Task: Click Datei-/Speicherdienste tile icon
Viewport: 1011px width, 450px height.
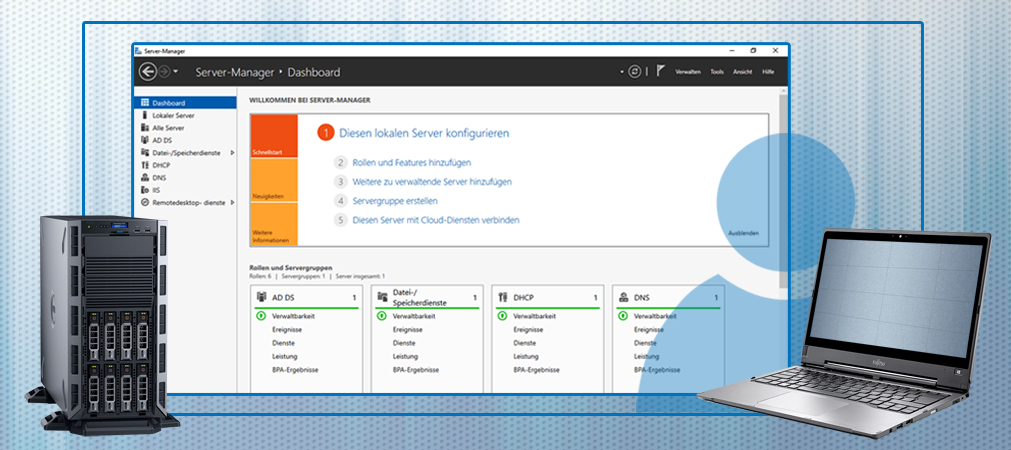Action: (382, 297)
